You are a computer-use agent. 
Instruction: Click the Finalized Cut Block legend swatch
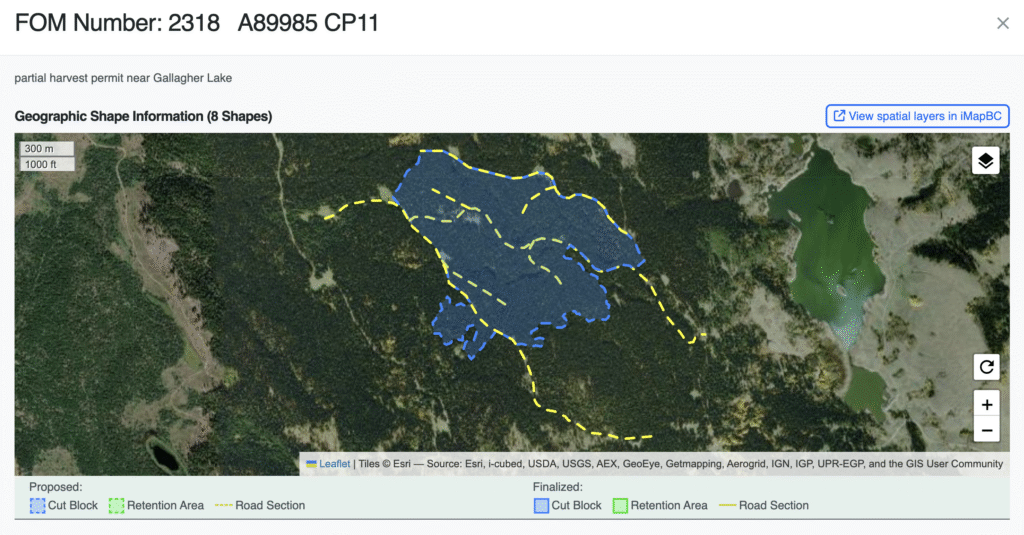coord(541,506)
